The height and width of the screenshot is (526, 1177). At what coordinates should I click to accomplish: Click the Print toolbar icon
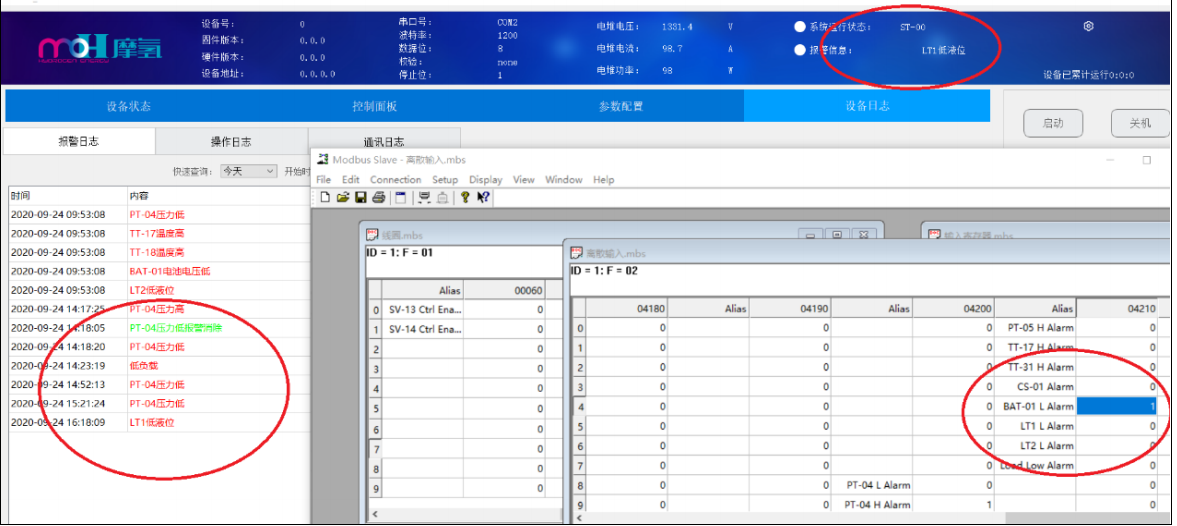377,198
